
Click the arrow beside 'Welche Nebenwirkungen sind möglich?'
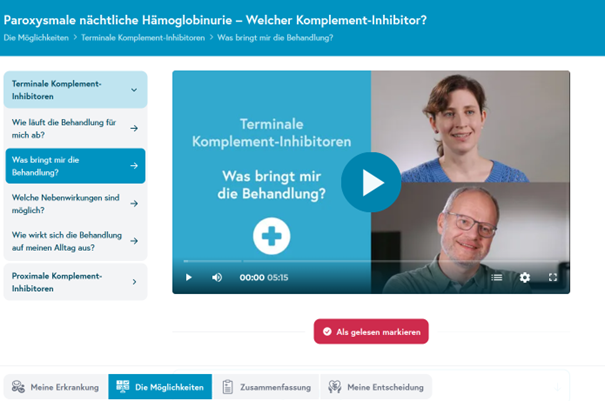pyautogui.click(x=134, y=203)
